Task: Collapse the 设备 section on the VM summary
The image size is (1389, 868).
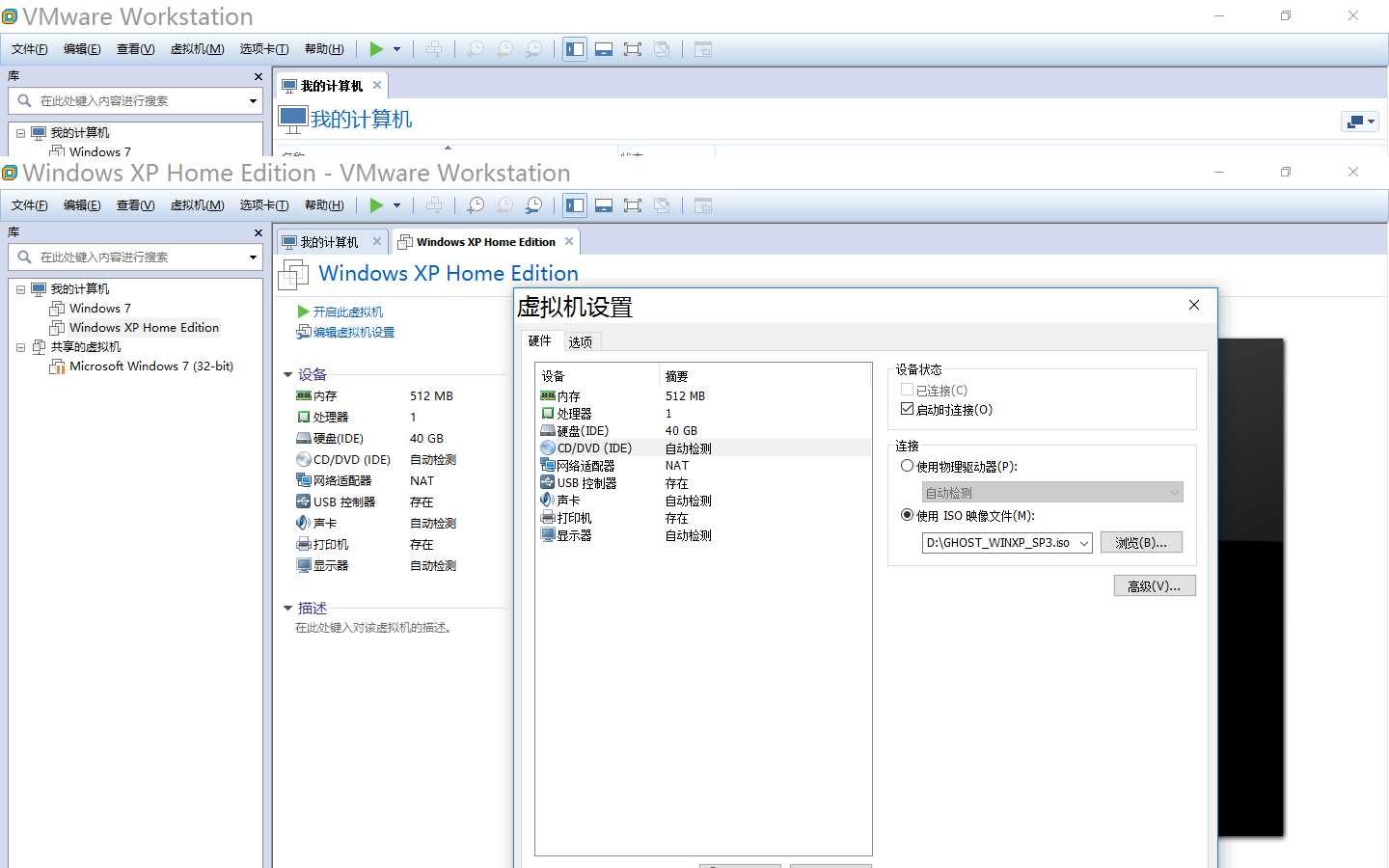Action: coord(287,375)
